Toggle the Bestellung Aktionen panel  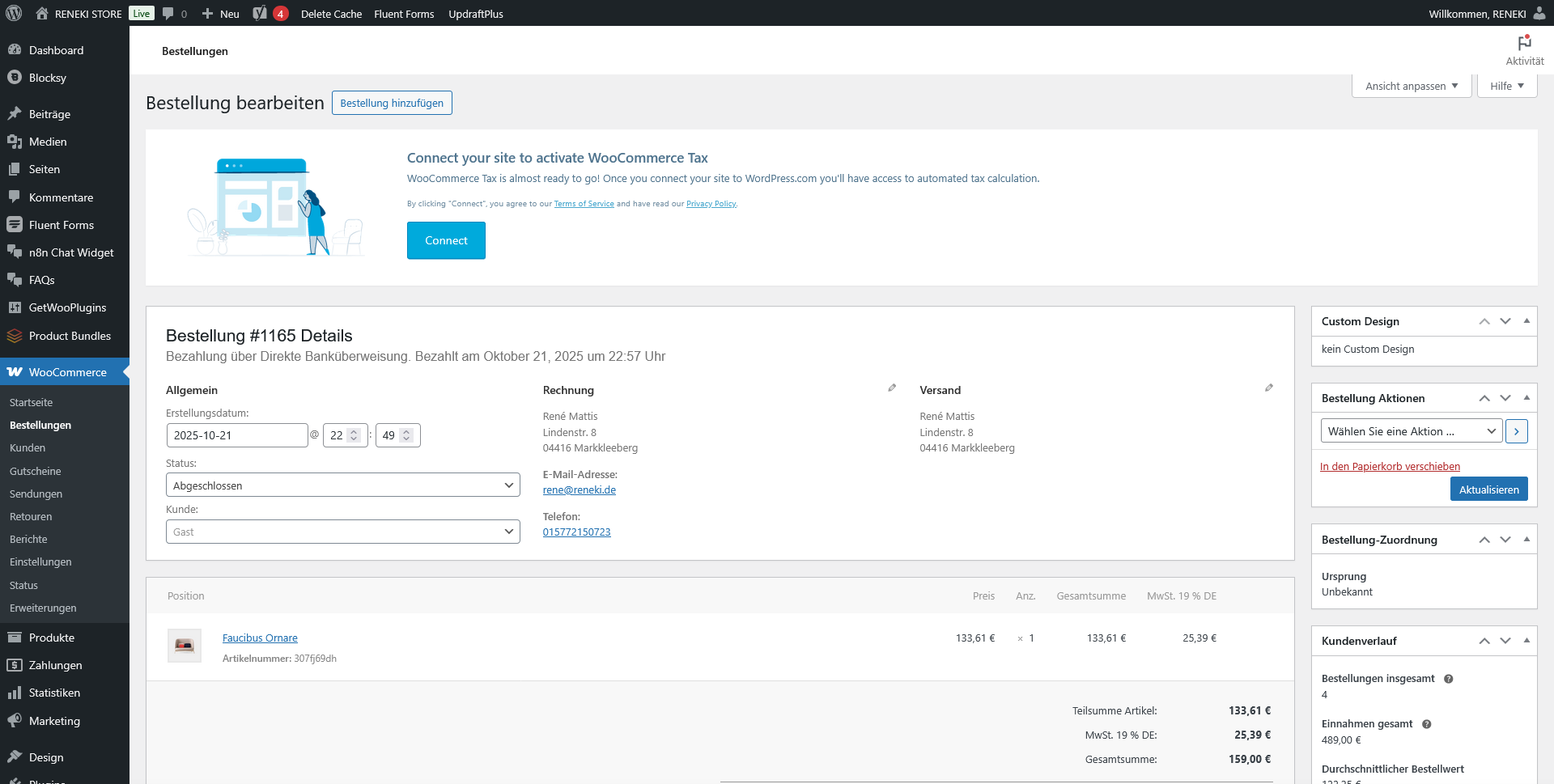point(1526,398)
